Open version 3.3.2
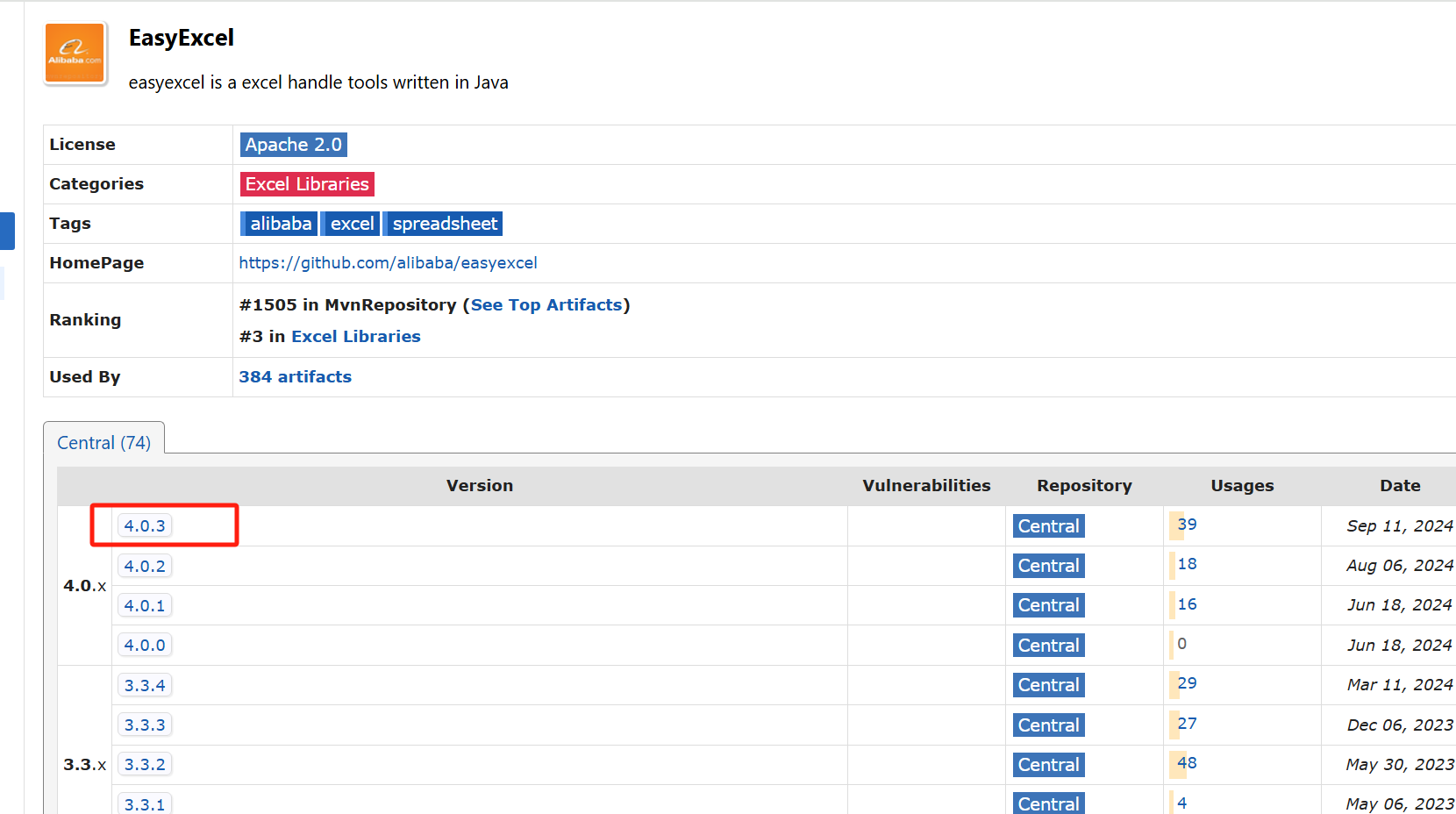Image resolution: width=1456 pixels, height=814 pixels. pos(145,765)
